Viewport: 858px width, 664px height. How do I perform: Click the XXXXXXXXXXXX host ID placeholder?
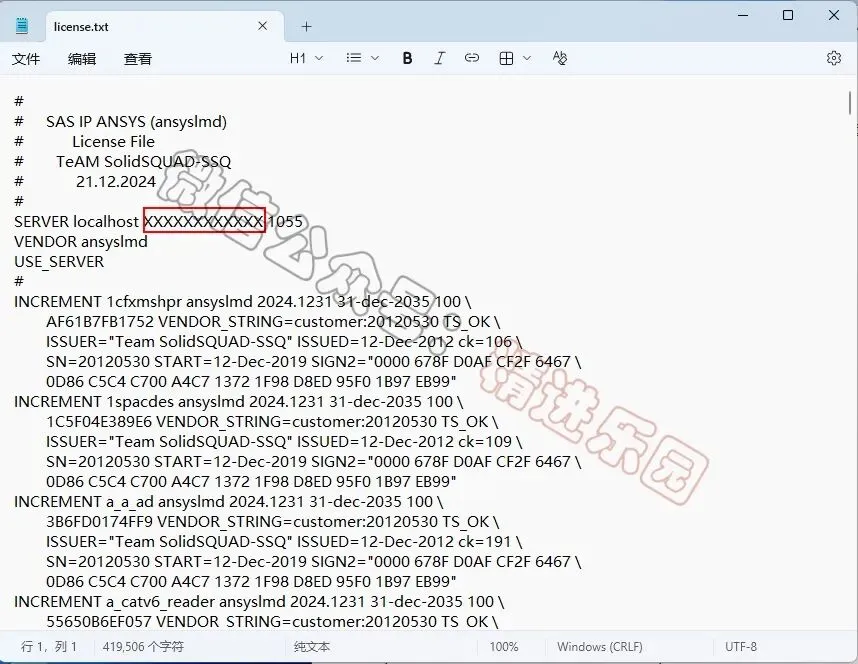204,221
